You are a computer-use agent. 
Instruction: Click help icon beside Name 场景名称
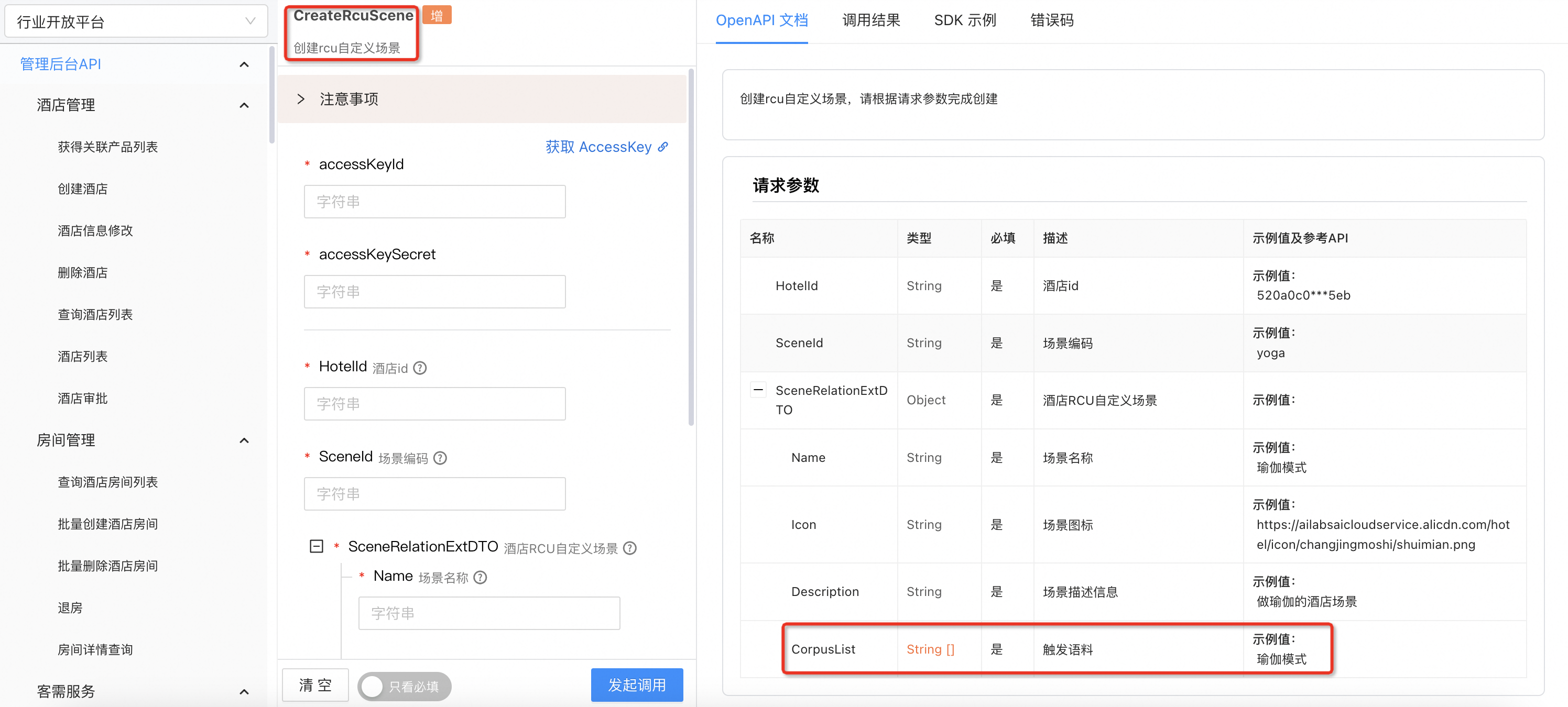pyautogui.click(x=480, y=578)
